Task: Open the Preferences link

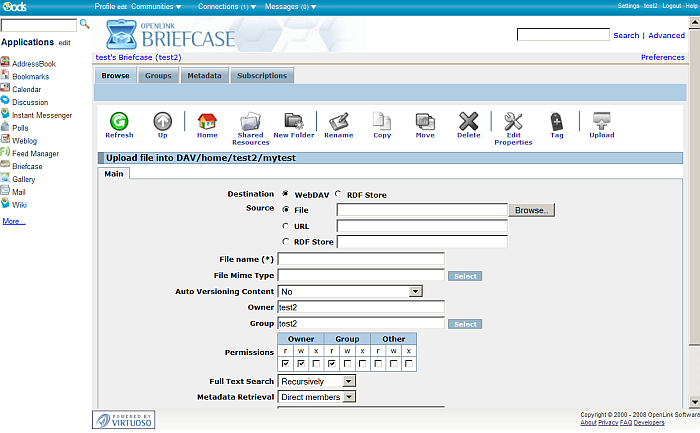Action: (662, 57)
